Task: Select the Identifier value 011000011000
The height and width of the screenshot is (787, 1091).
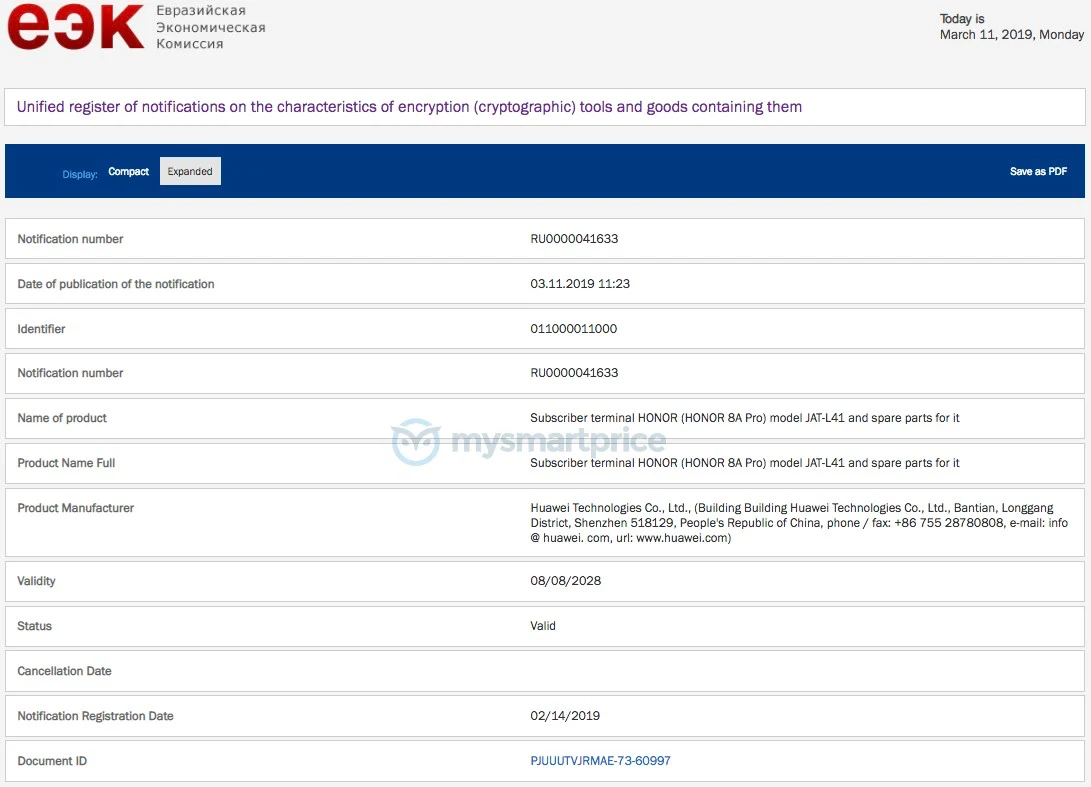Action: point(573,329)
